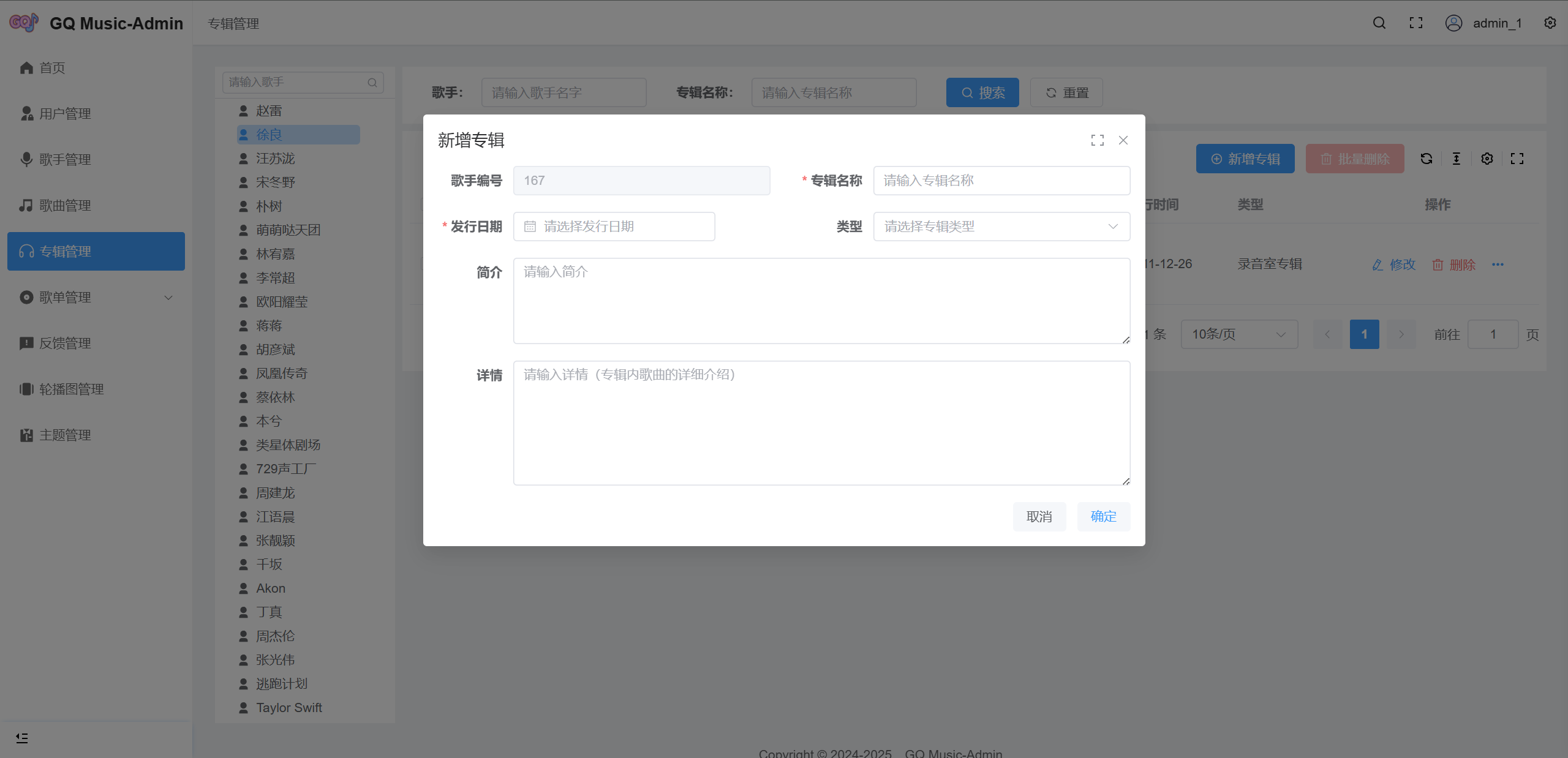The height and width of the screenshot is (758, 1568).
Task: Click the table refresh icon
Action: [1426, 159]
